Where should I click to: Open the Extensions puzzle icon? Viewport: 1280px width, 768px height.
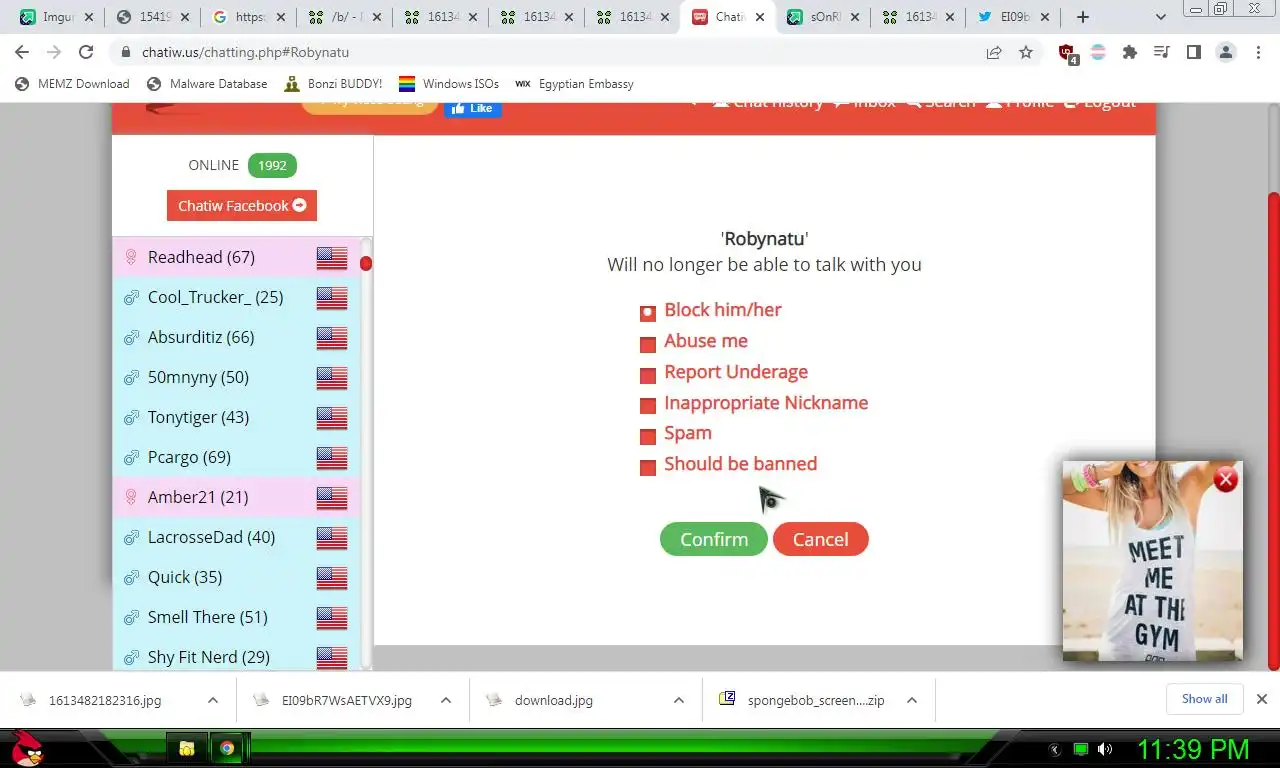pos(1130,52)
